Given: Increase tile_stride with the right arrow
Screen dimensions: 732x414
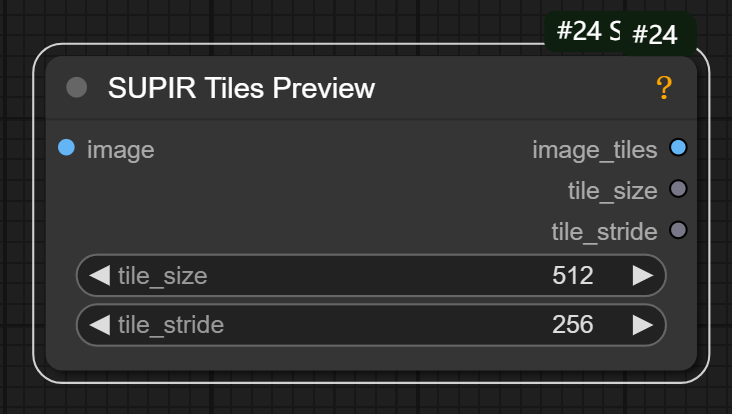Looking at the screenshot, I should pyautogui.click(x=643, y=325).
